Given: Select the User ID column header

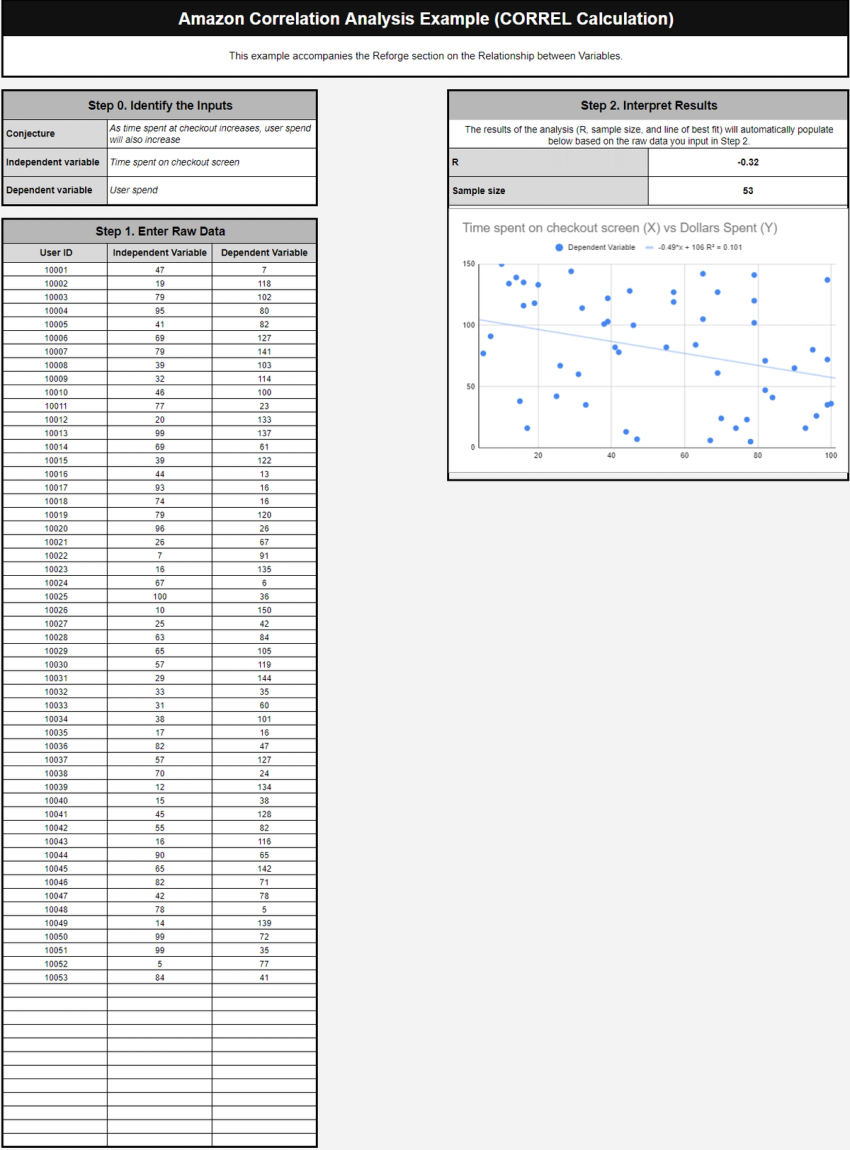Looking at the screenshot, I should 54,253.
